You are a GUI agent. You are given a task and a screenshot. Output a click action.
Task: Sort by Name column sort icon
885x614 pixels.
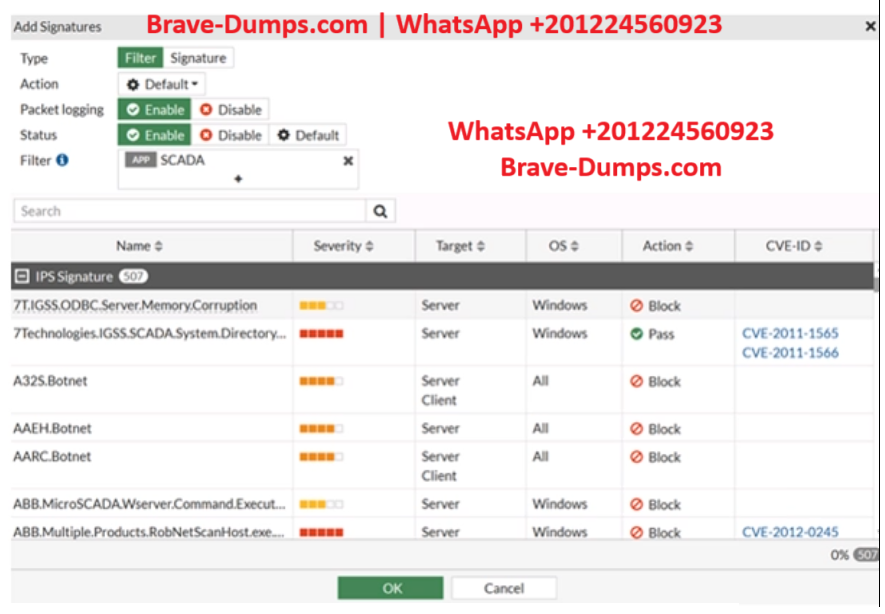pyautogui.click(x=159, y=246)
